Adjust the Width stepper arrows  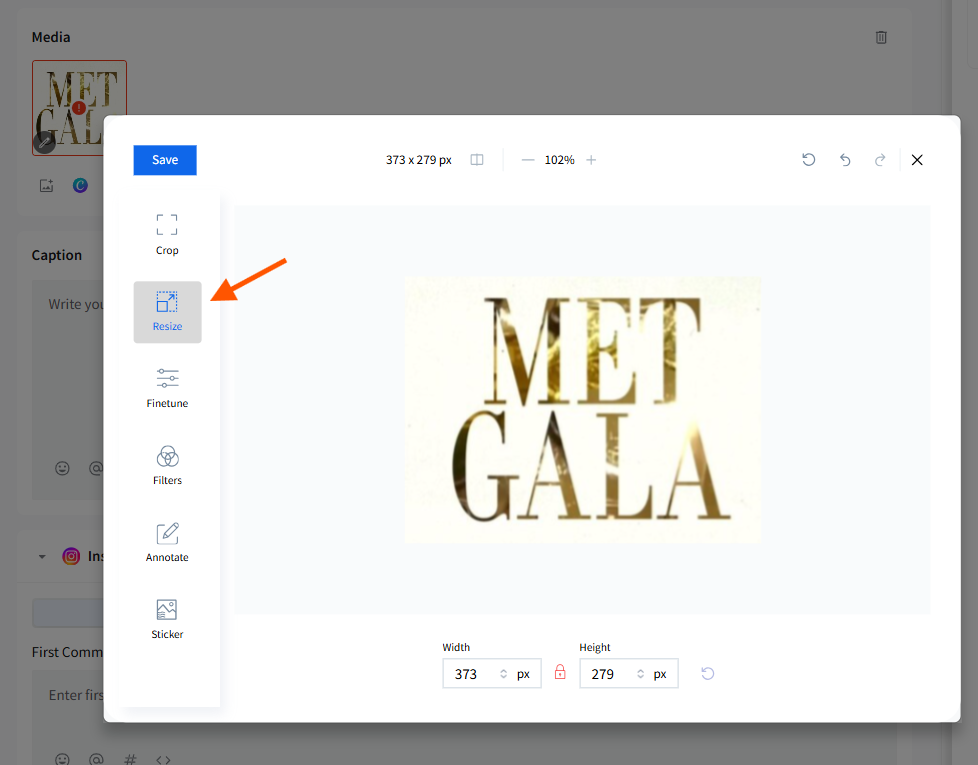click(x=503, y=674)
